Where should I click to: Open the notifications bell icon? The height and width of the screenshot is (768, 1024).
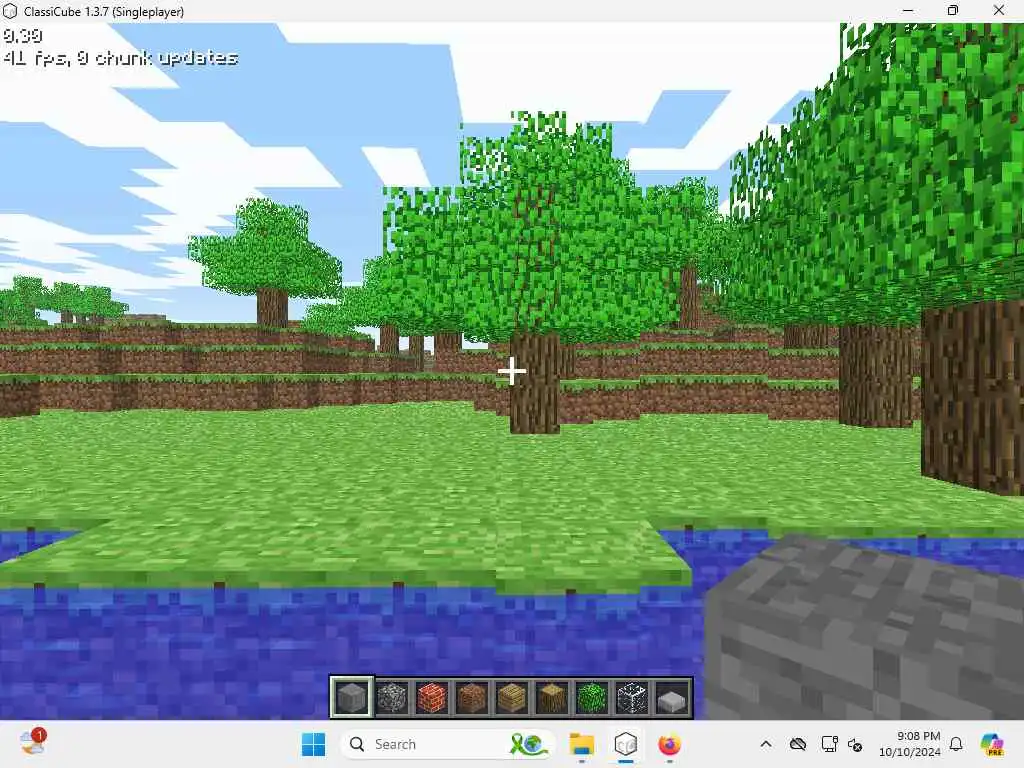pos(956,744)
